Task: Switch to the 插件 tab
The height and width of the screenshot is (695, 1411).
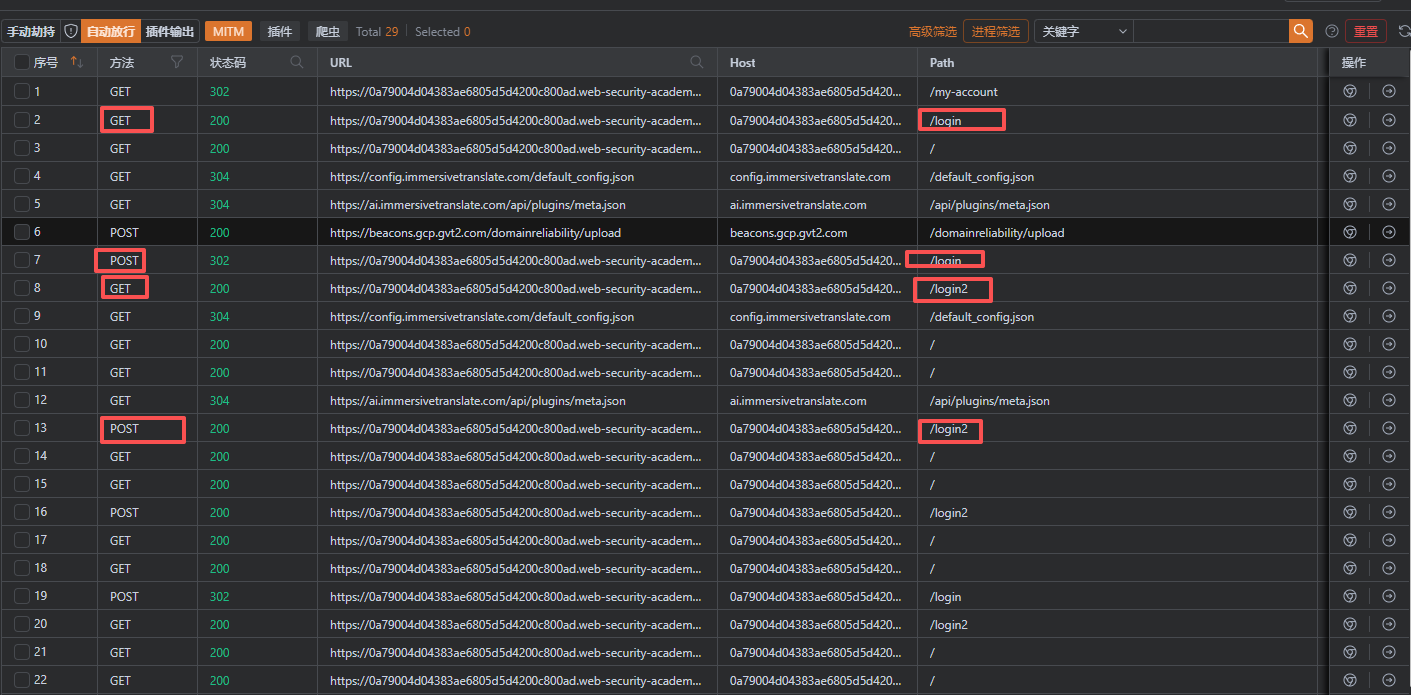Action: pyautogui.click(x=280, y=31)
